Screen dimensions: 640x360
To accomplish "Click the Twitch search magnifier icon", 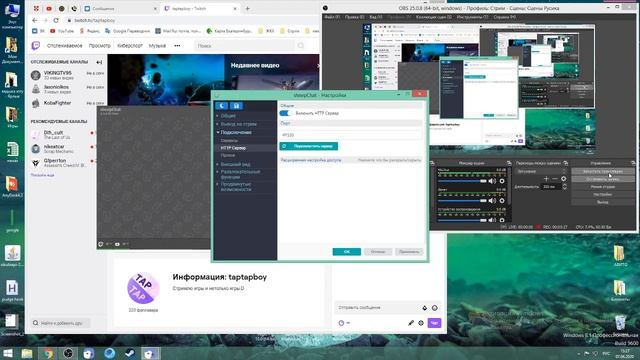I will click(x=301, y=46).
